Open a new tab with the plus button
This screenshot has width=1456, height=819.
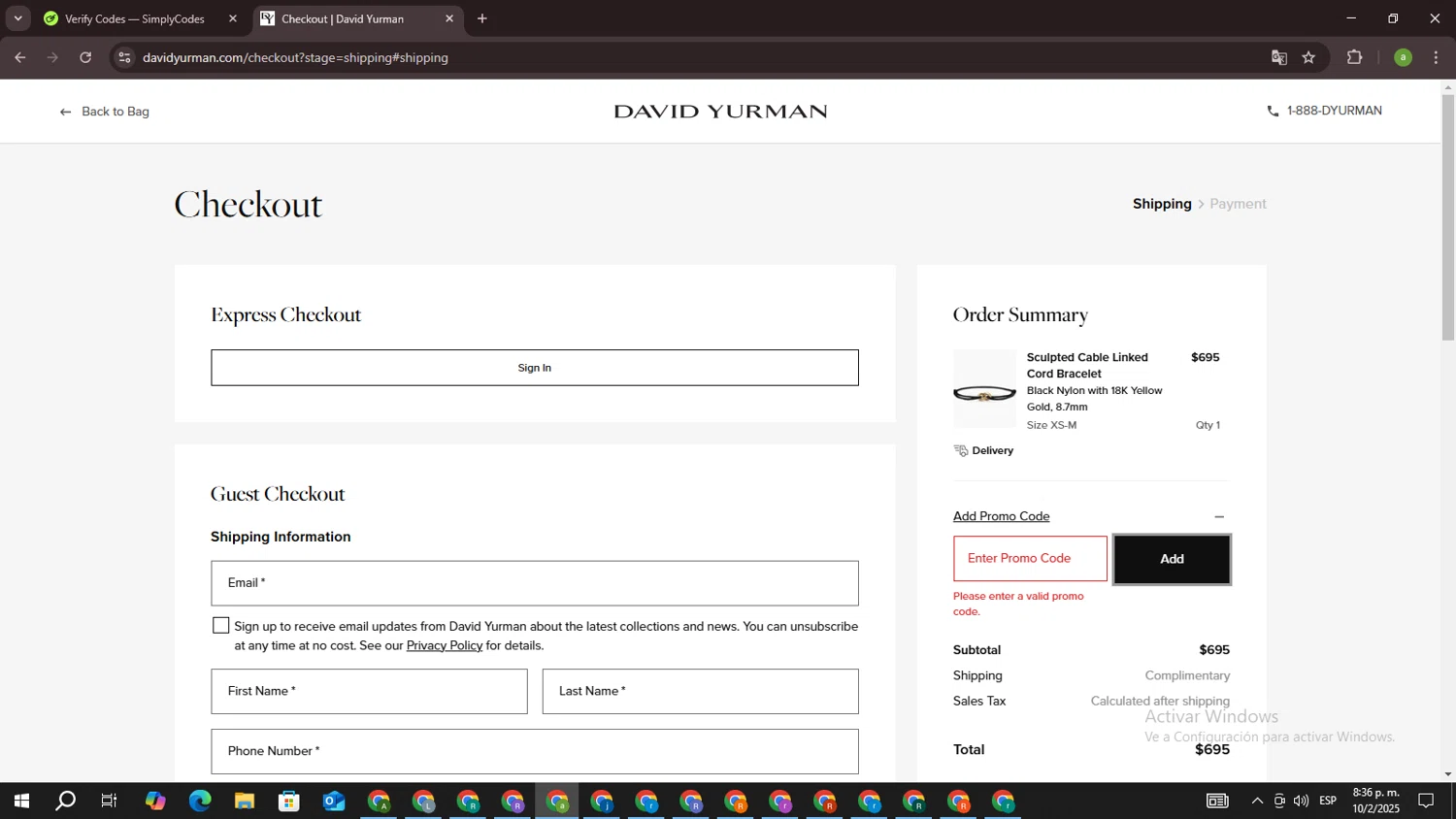click(x=482, y=18)
